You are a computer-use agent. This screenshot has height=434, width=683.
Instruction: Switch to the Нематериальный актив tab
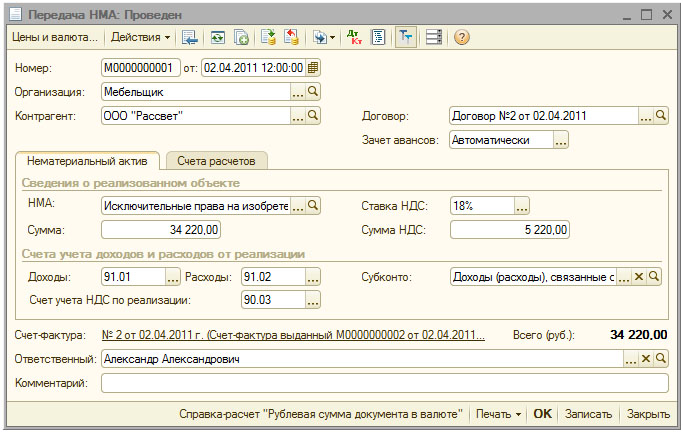[x=87, y=161]
